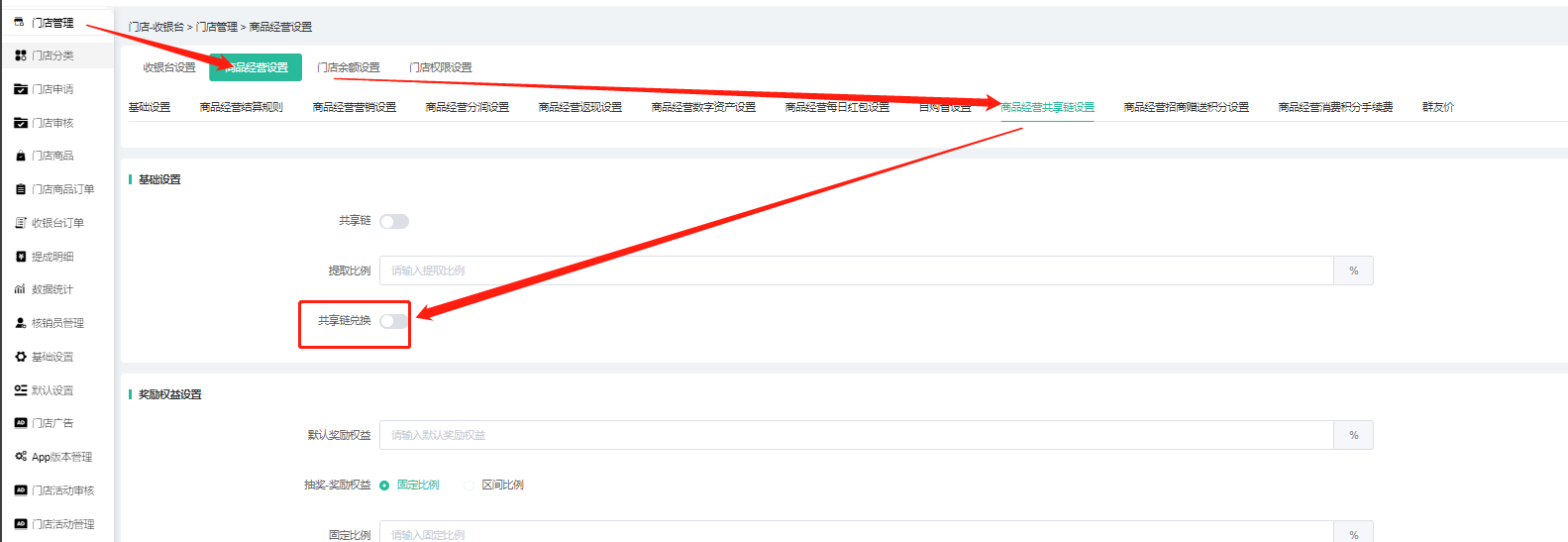
Task: Switch to the 收银台设置 tab
Action: click(169, 67)
